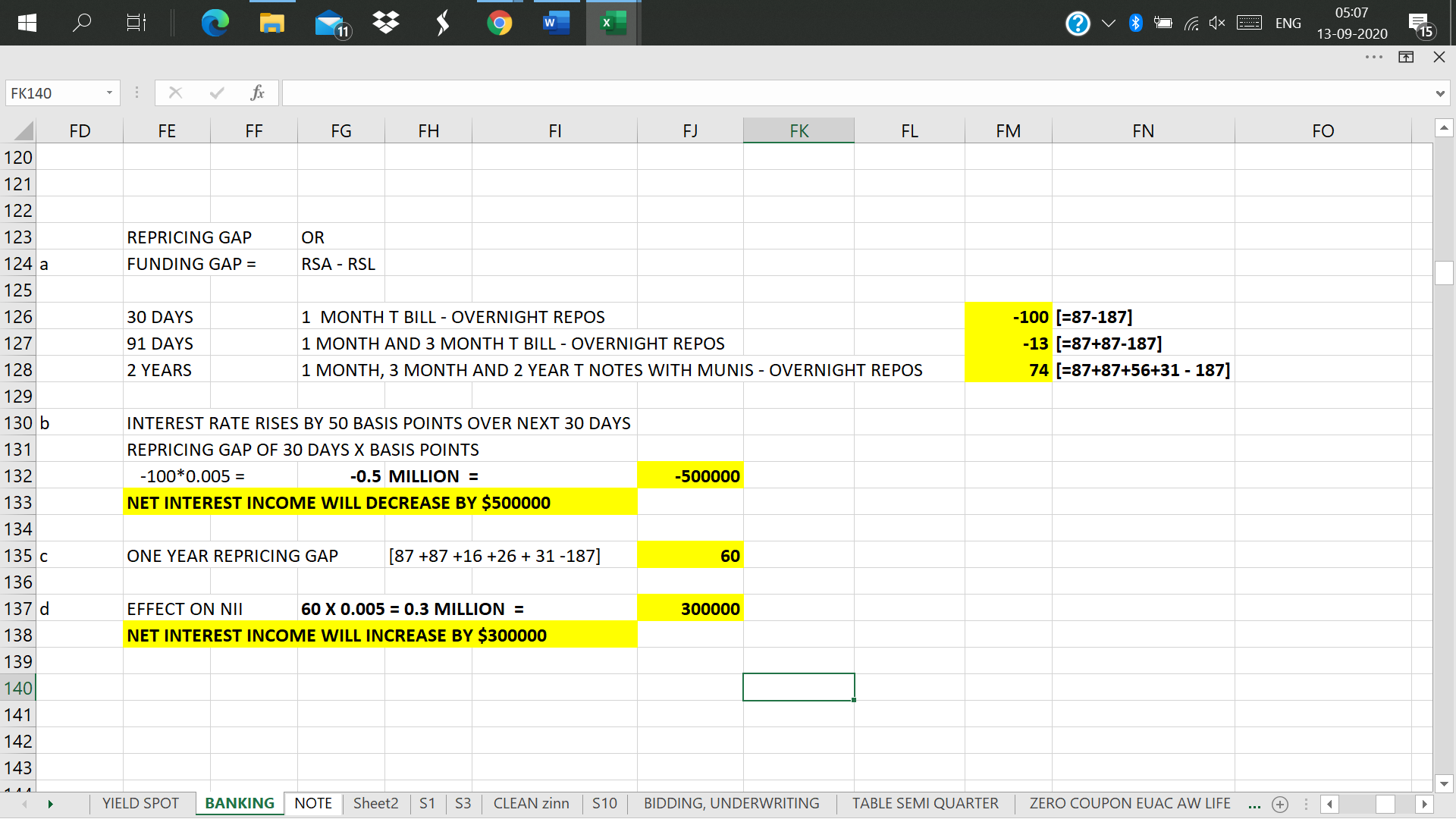The image size is (1456, 819).
Task: Click the vertical scrollbar down arrow
Action: tap(1444, 784)
